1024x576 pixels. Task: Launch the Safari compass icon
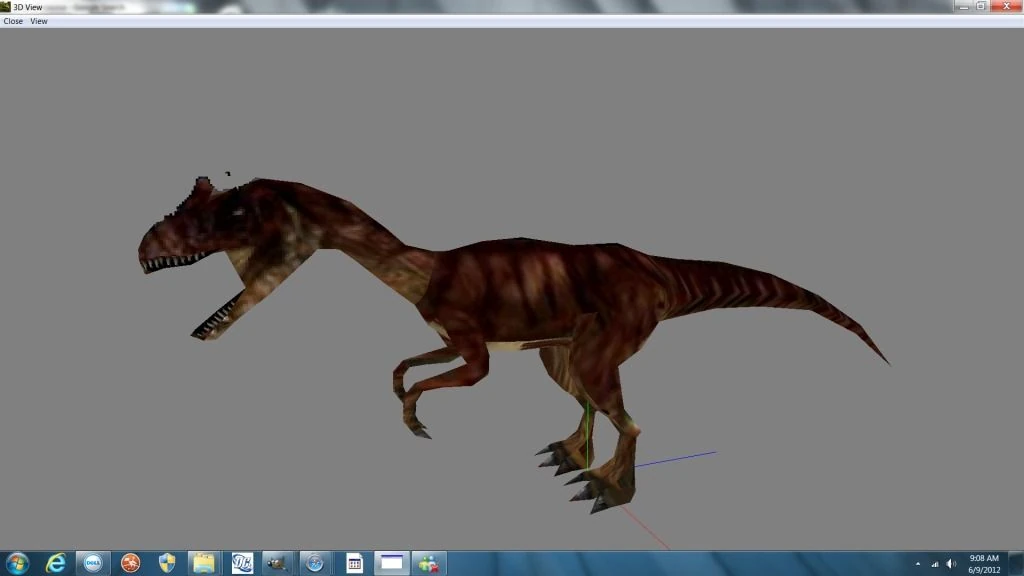click(314, 563)
